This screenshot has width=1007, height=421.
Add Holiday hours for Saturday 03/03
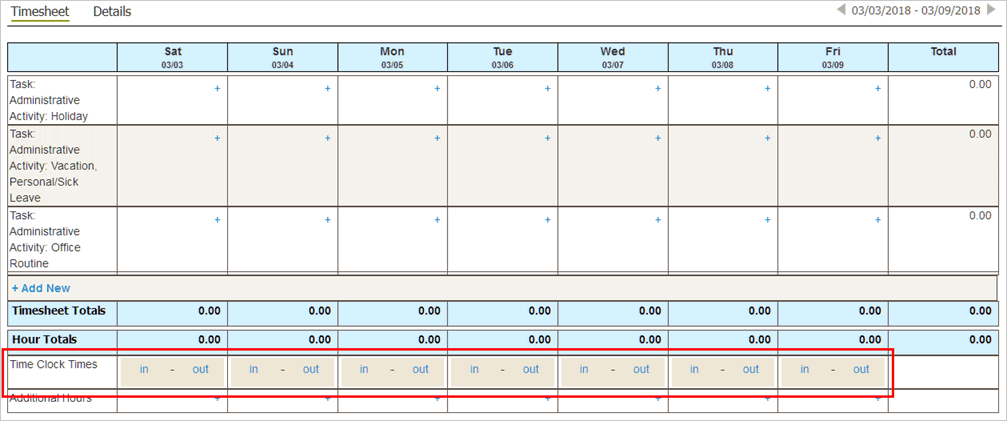pyautogui.click(x=217, y=89)
